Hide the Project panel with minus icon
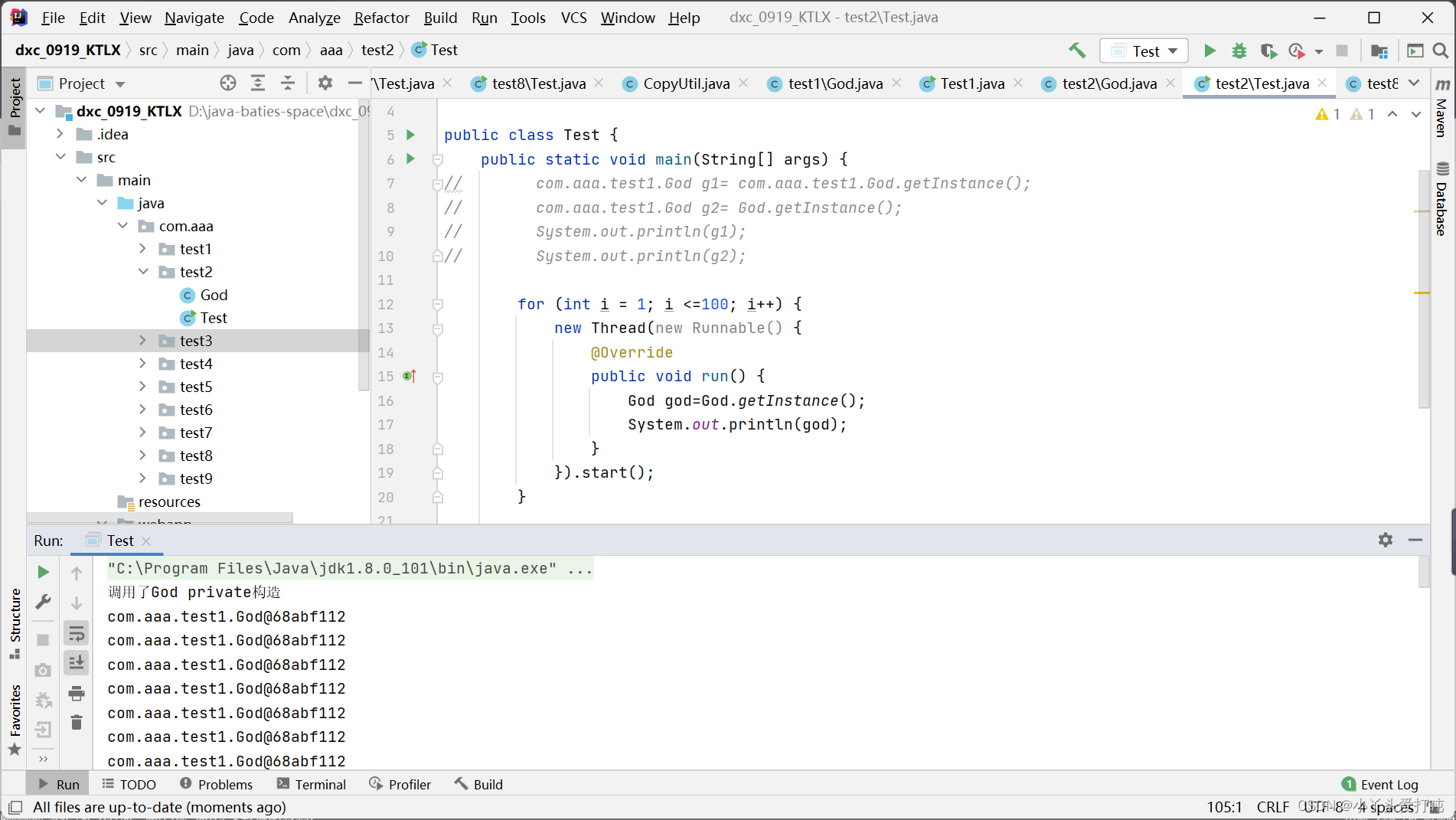 pyautogui.click(x=354, y=83)
